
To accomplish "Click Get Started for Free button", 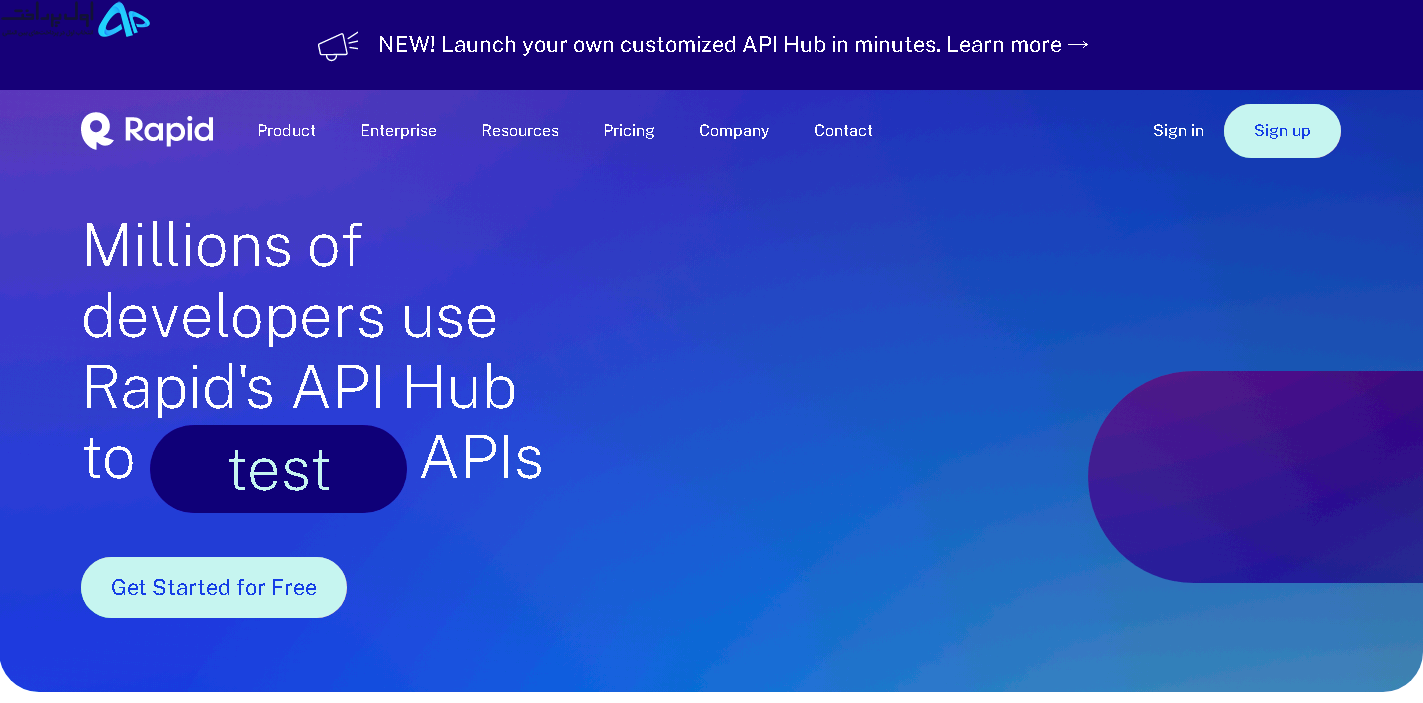I will 214,588.
